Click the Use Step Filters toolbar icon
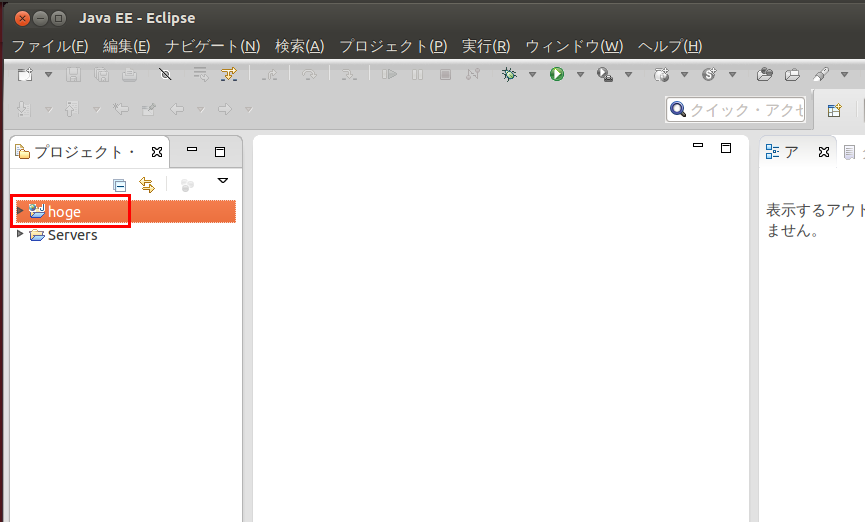This screenshot has width=865, height=522. click(201, 74)
